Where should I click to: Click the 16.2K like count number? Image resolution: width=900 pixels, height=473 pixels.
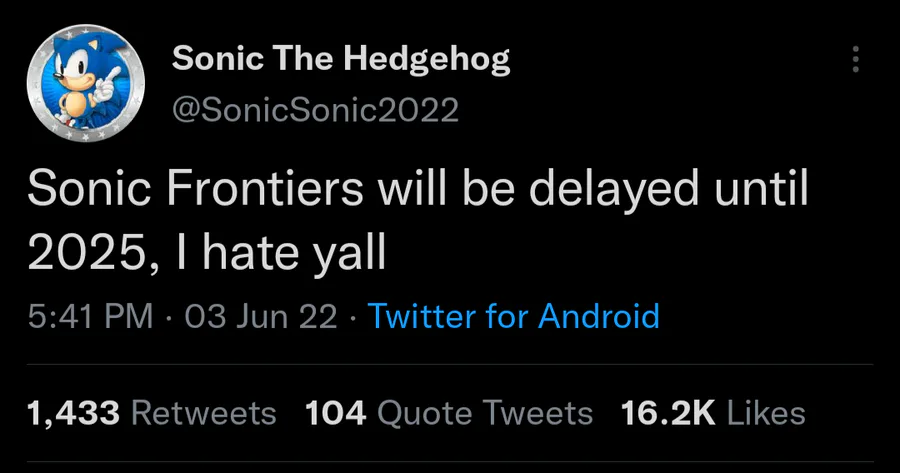pos(668,412)
